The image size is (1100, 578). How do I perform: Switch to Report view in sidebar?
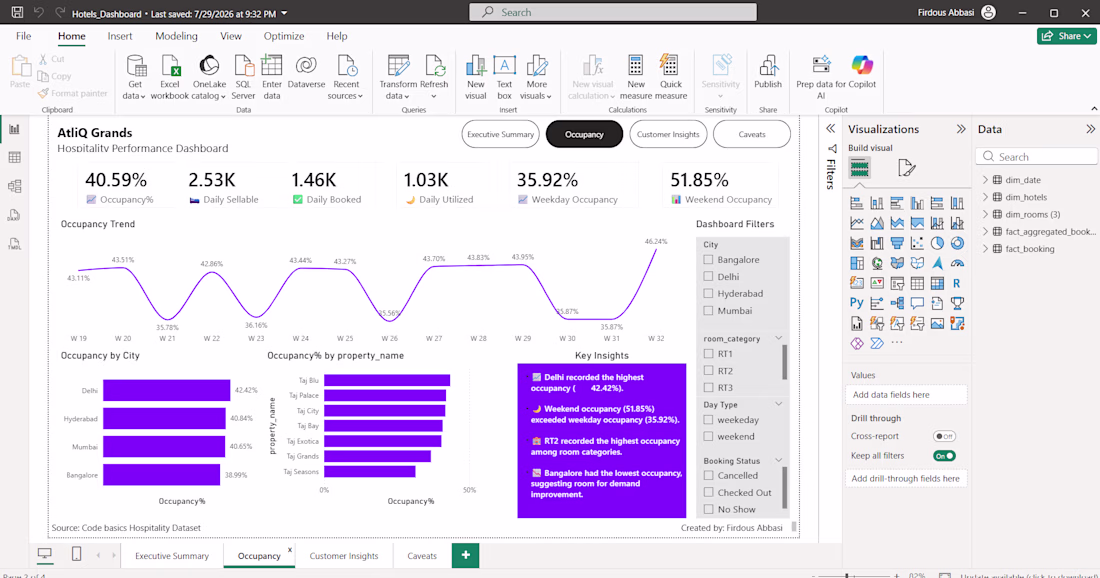pyautogui.click(x=14, y=129)
